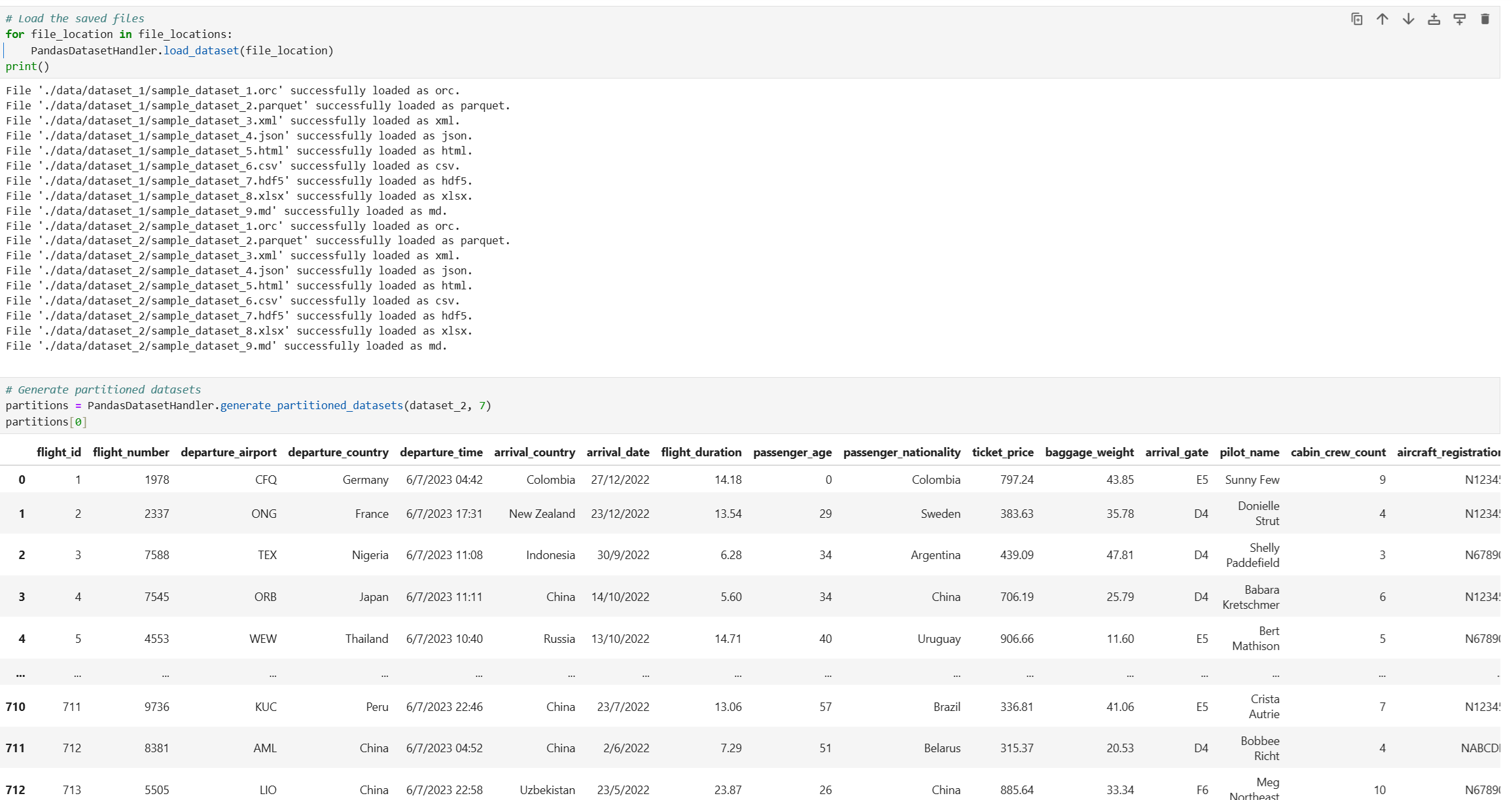Click the pilot_name column header
The width and height of the screenshot is (1512, 800).
click(1250, 452)
